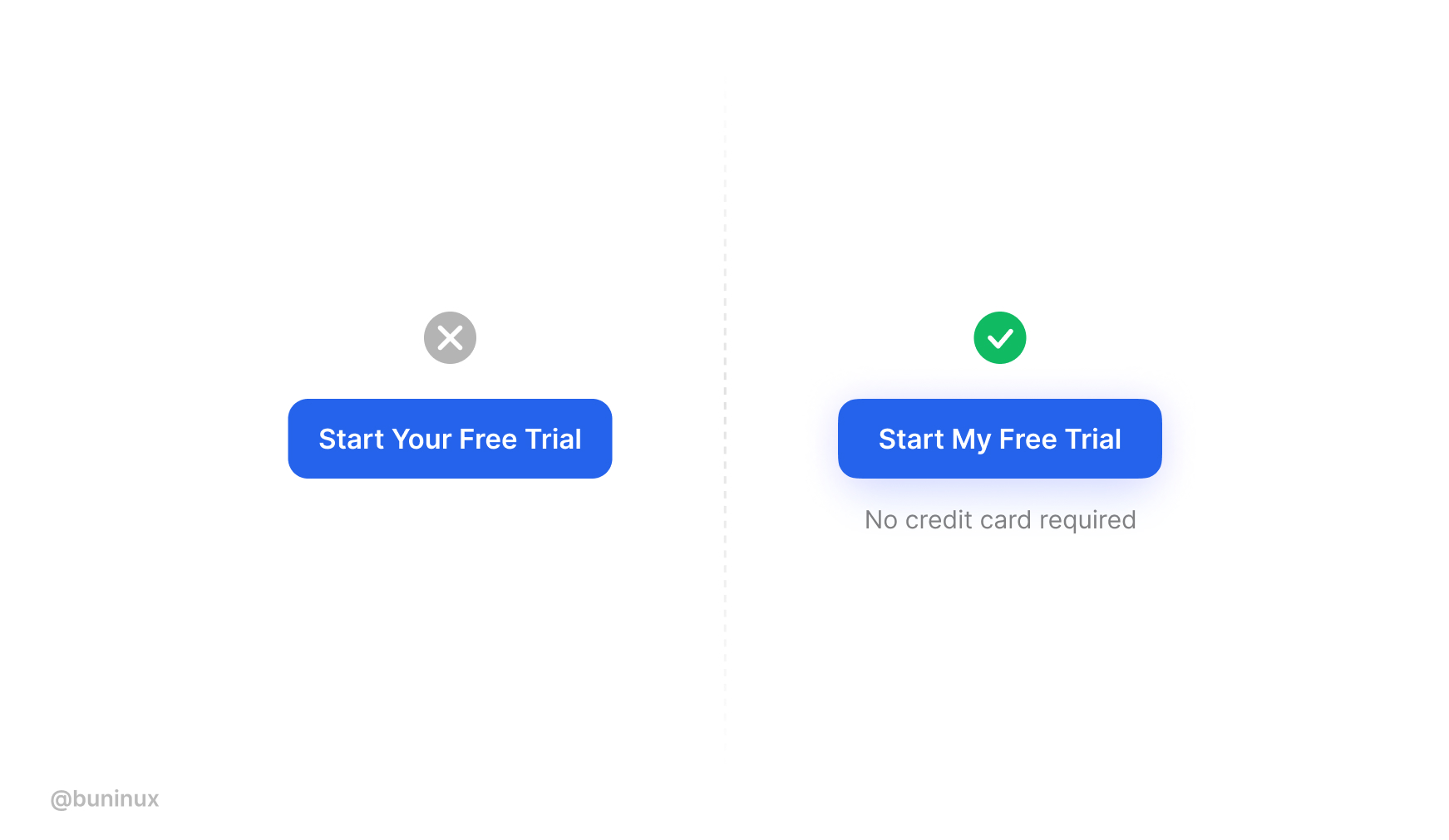The width and height of the screenshot is (1449, 840).
Task: Click "Trial" on the left blue button
Action: (553, 439)
